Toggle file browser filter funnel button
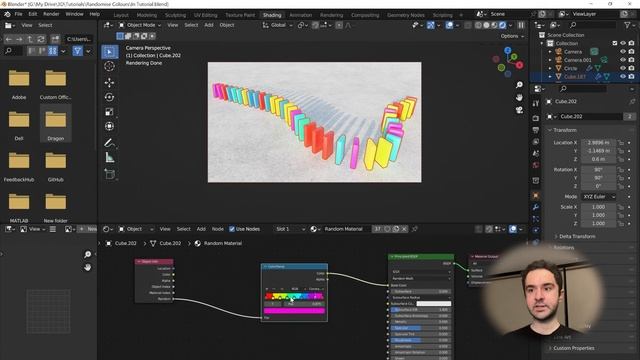Image resolution: width=640 pixels, height=360 pixels. [77, 51]
